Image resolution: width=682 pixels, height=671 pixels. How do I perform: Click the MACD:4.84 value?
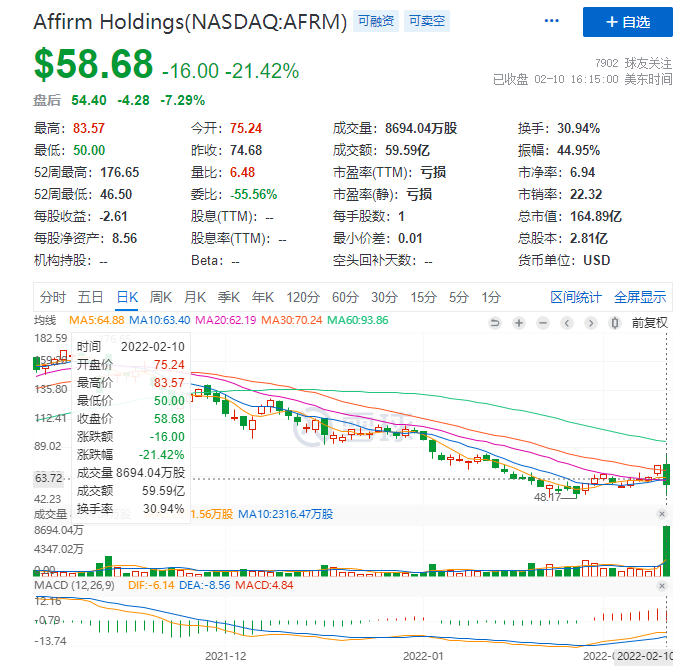[264, 585]
